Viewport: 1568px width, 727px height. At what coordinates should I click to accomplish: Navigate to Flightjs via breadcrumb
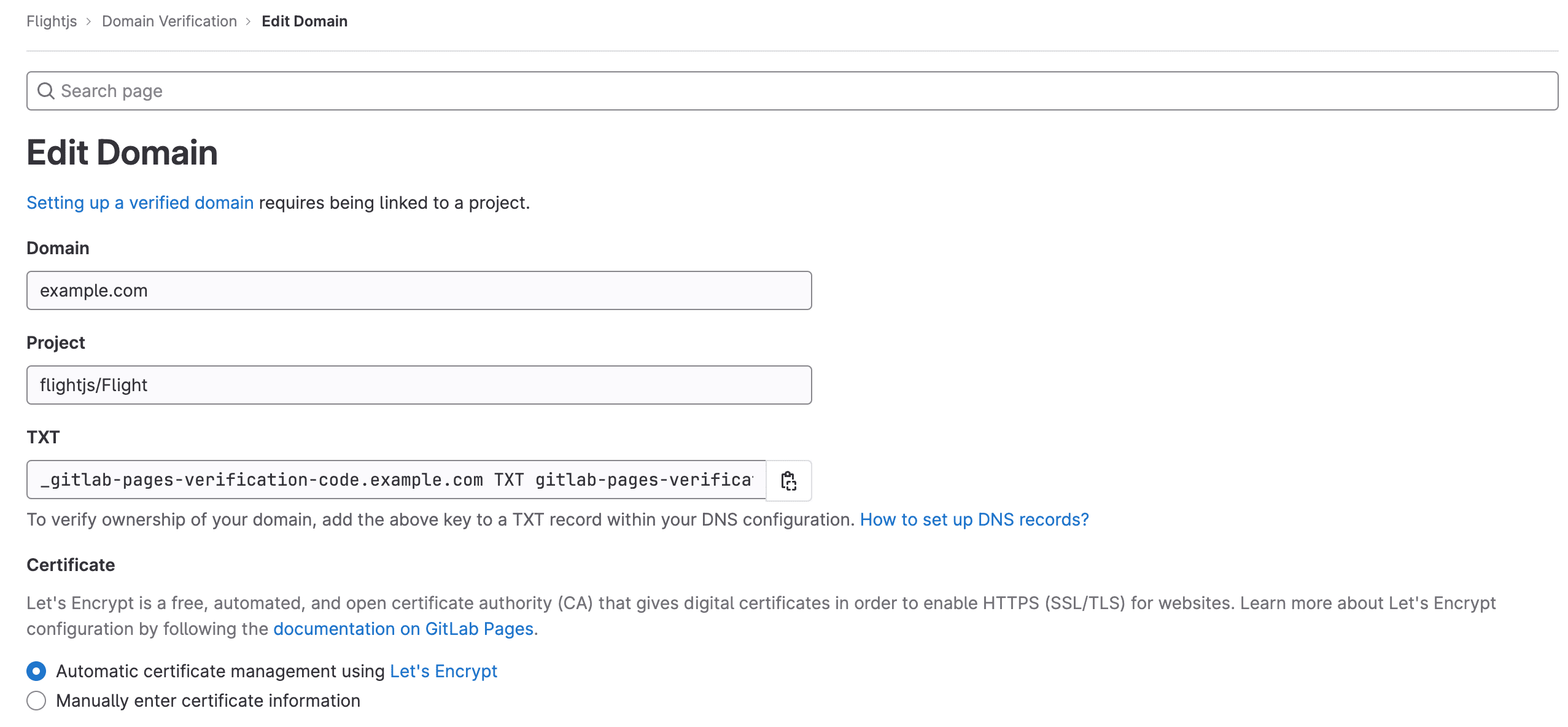[x=51, y=21]
